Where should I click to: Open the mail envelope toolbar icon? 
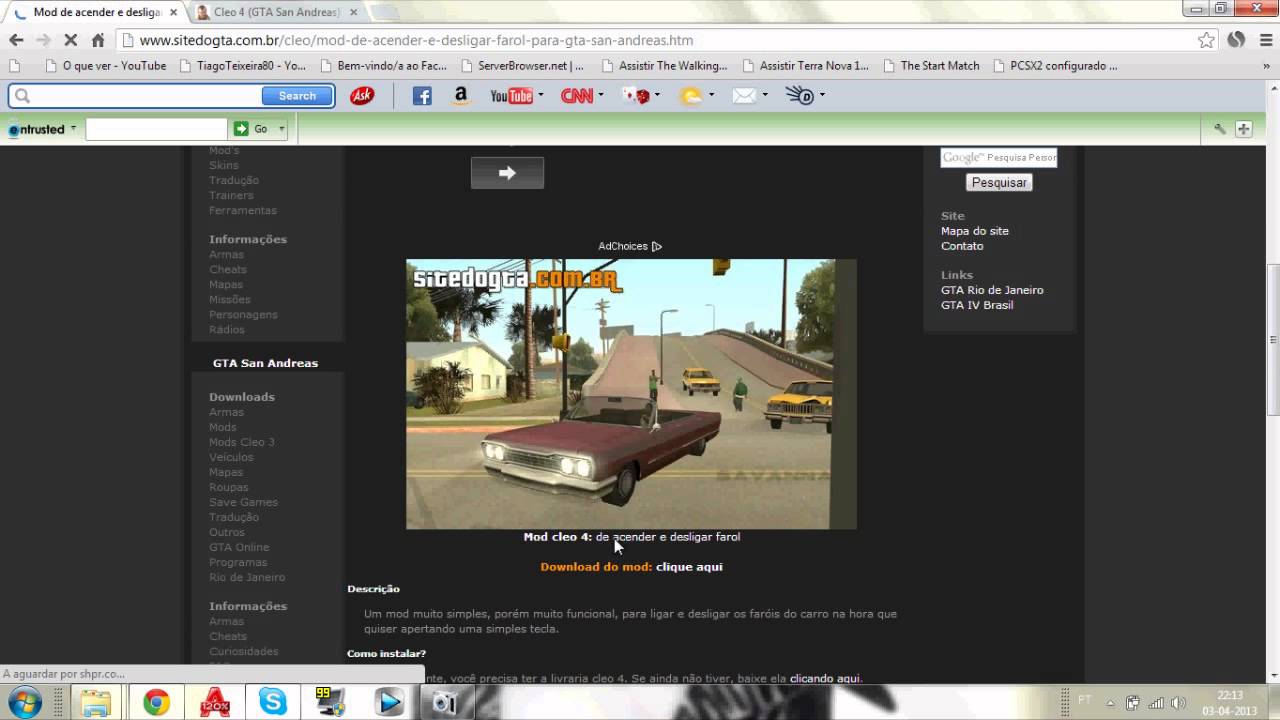point(744,96)
